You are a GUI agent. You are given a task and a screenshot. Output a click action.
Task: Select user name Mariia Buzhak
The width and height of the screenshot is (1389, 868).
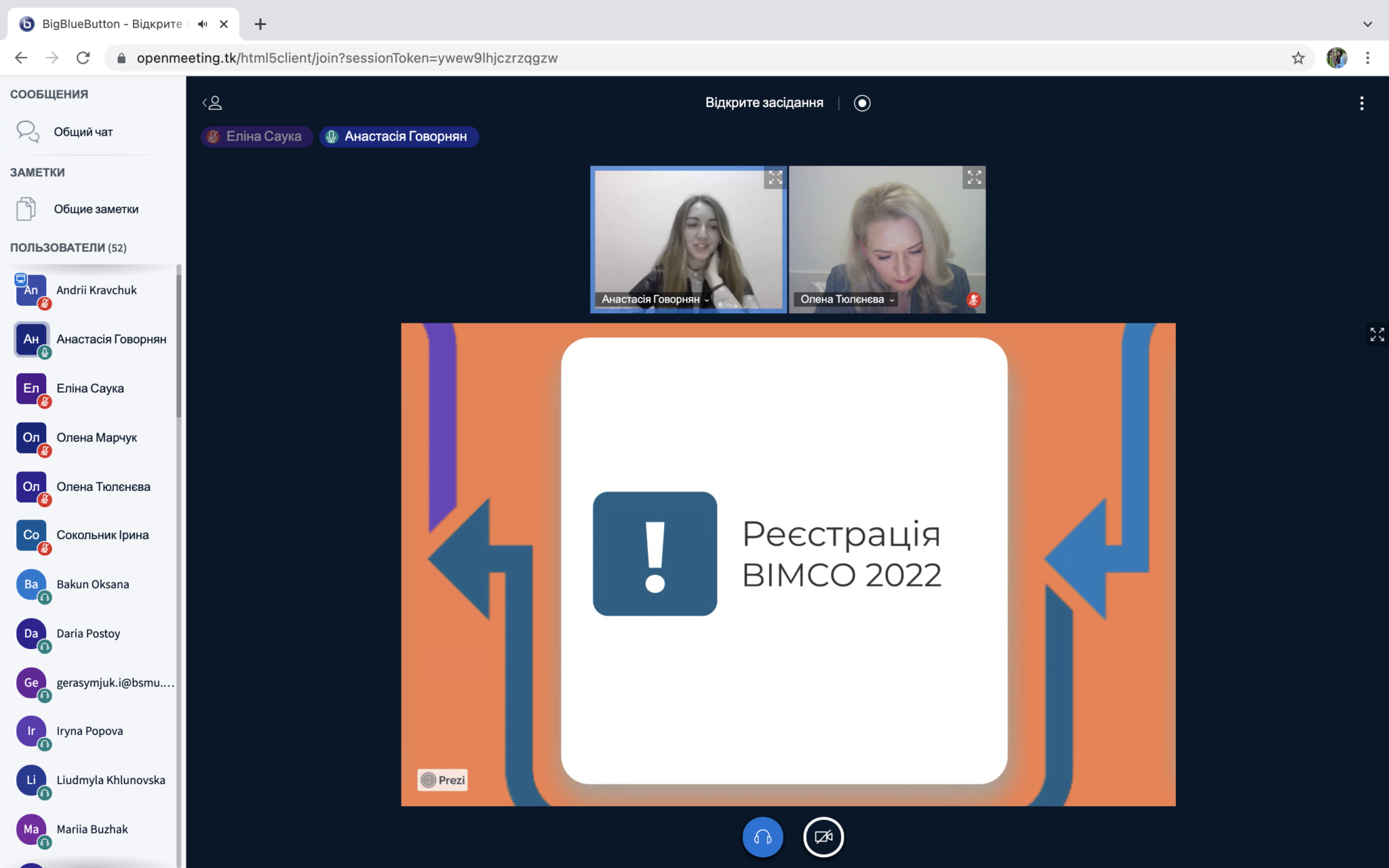[x=92, y=829]
